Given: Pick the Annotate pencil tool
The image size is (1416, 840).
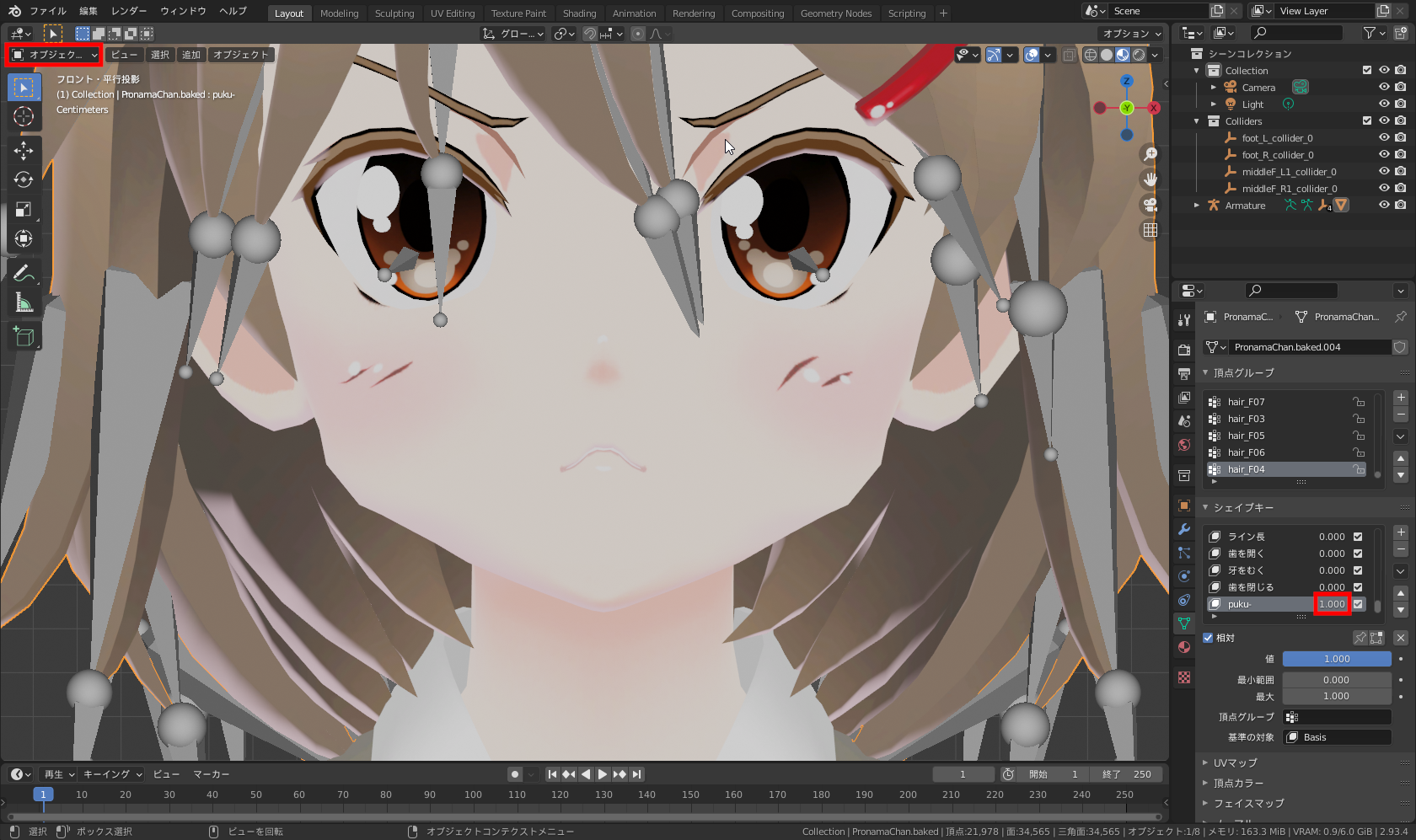Looking at the screenshot, I should 24,273.
